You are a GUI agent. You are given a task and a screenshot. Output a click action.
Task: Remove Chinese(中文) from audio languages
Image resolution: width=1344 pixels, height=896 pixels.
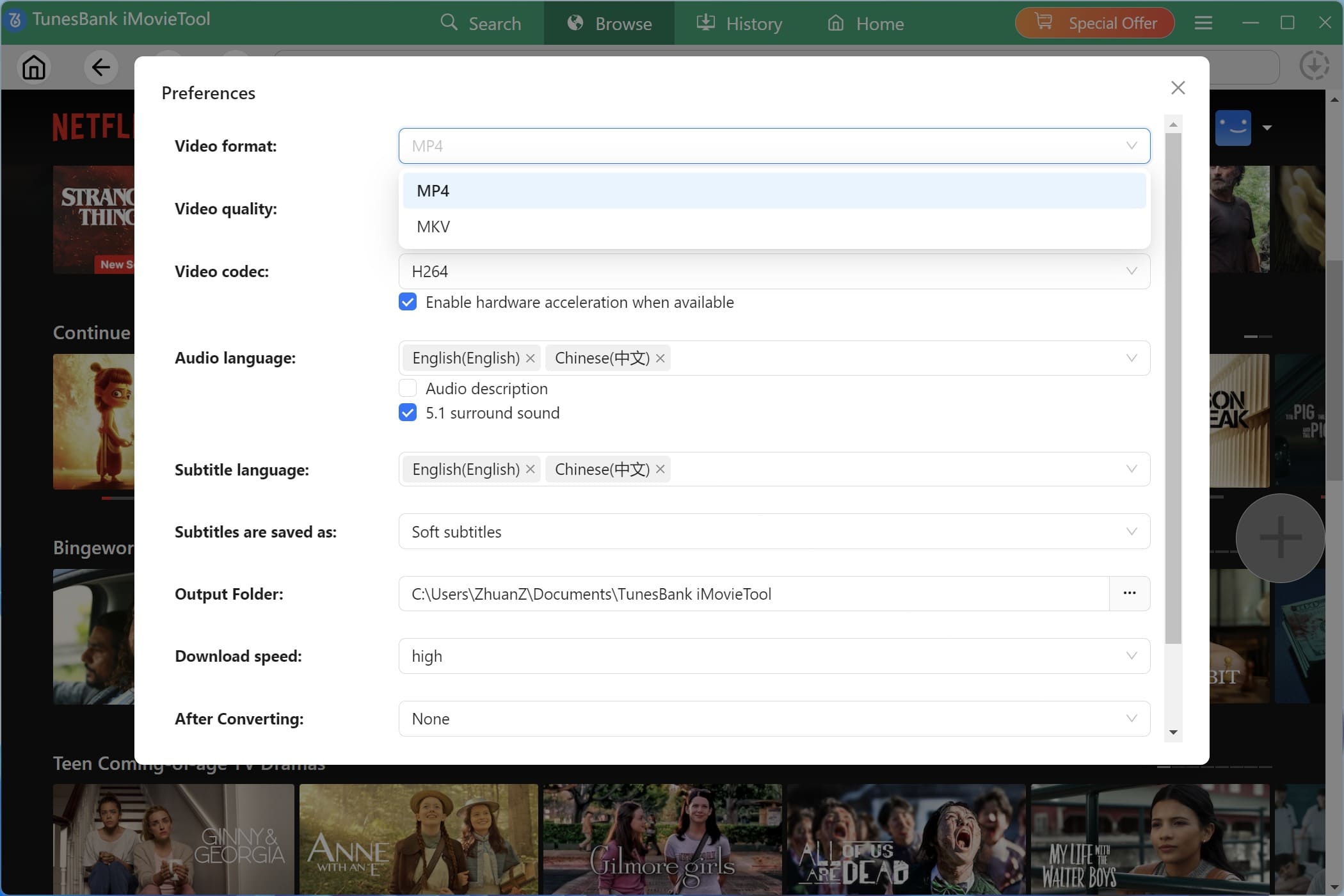pos(660,358)
